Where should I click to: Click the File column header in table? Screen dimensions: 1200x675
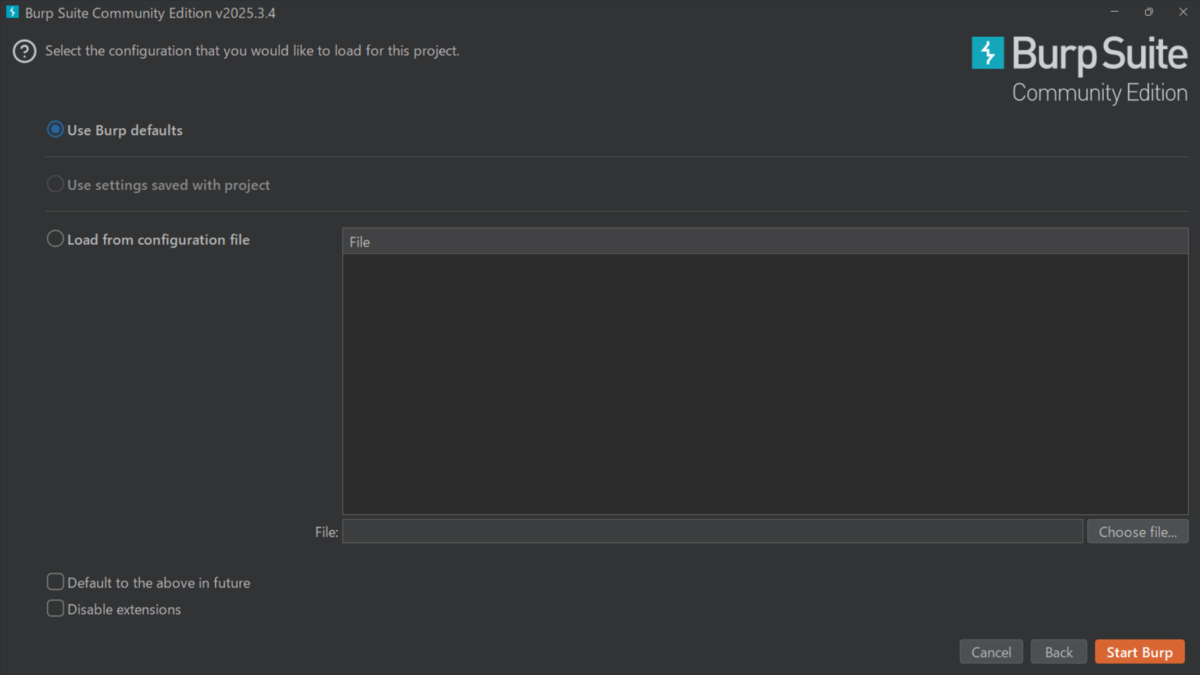coord(765,241)
